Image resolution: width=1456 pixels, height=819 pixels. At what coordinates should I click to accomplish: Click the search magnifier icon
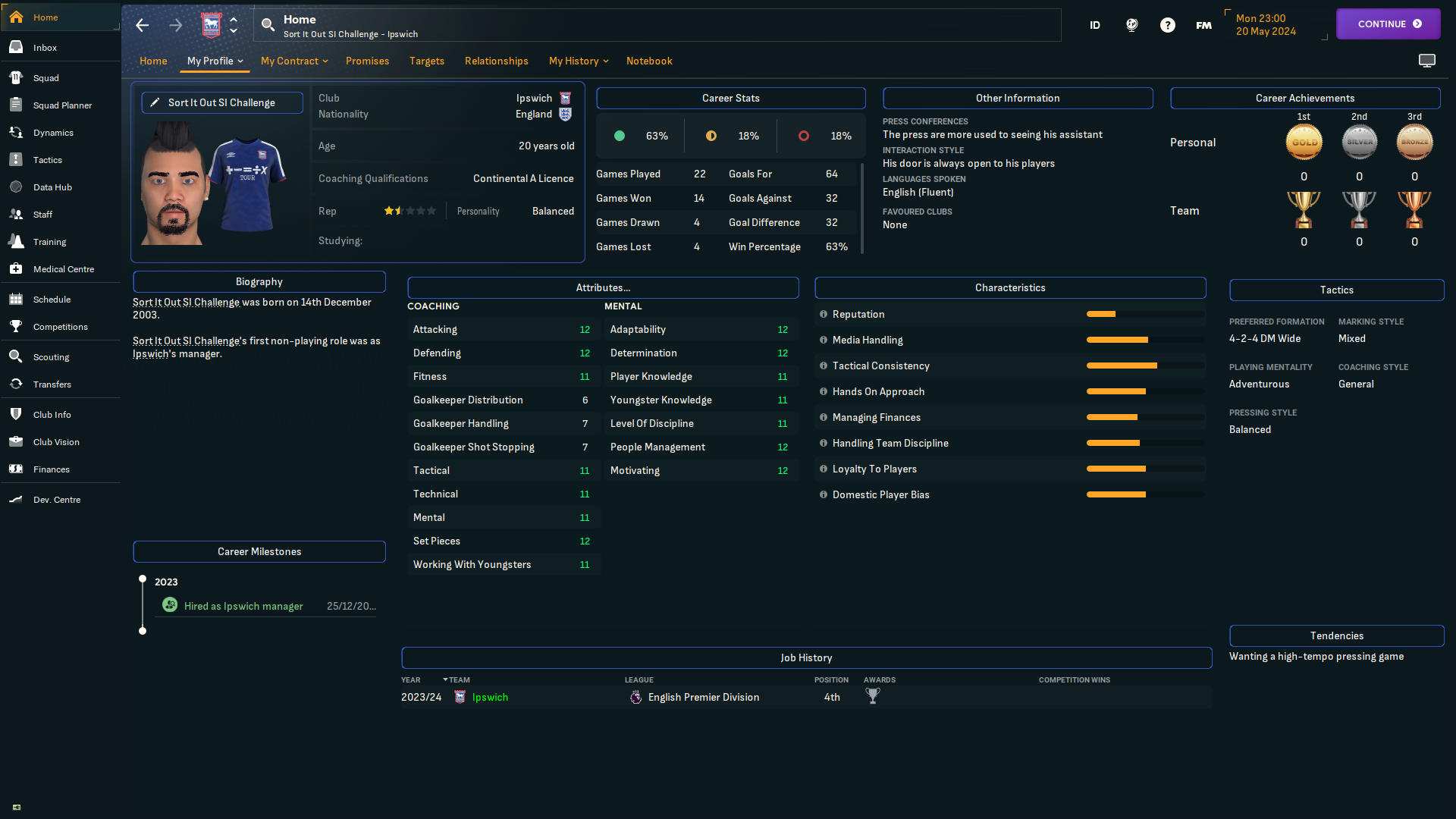(x=268, y=25)
